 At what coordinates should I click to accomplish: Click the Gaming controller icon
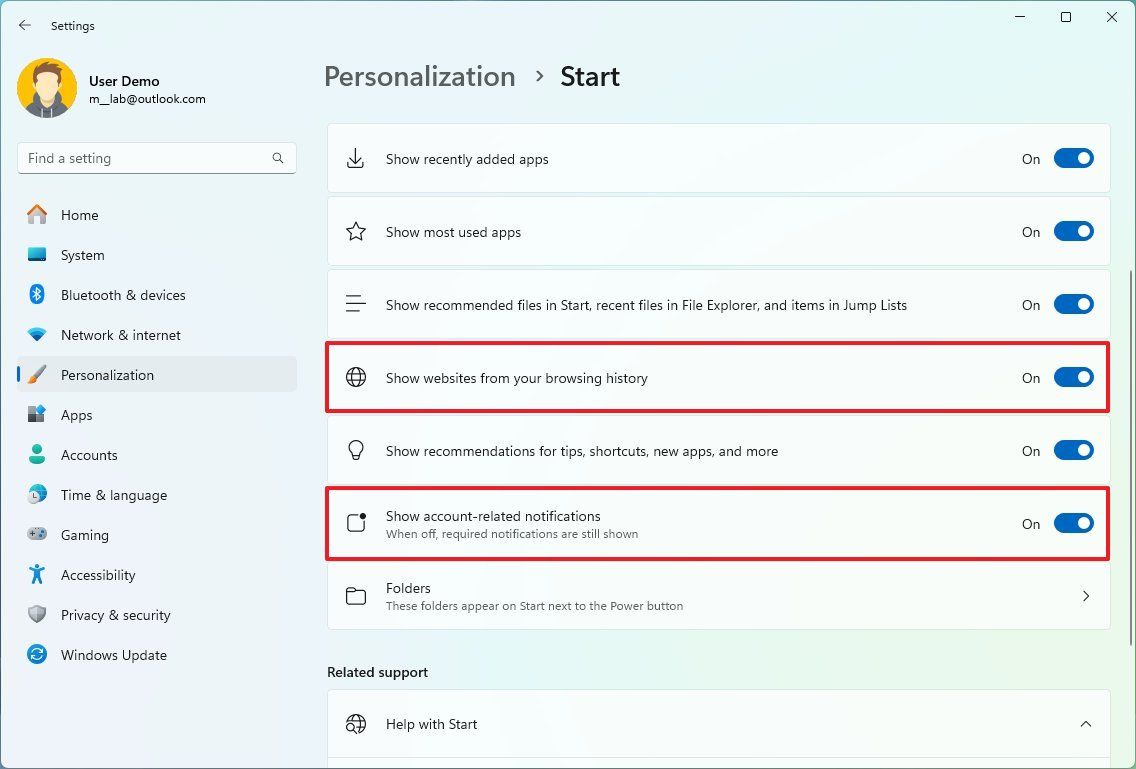coord(37,535)
